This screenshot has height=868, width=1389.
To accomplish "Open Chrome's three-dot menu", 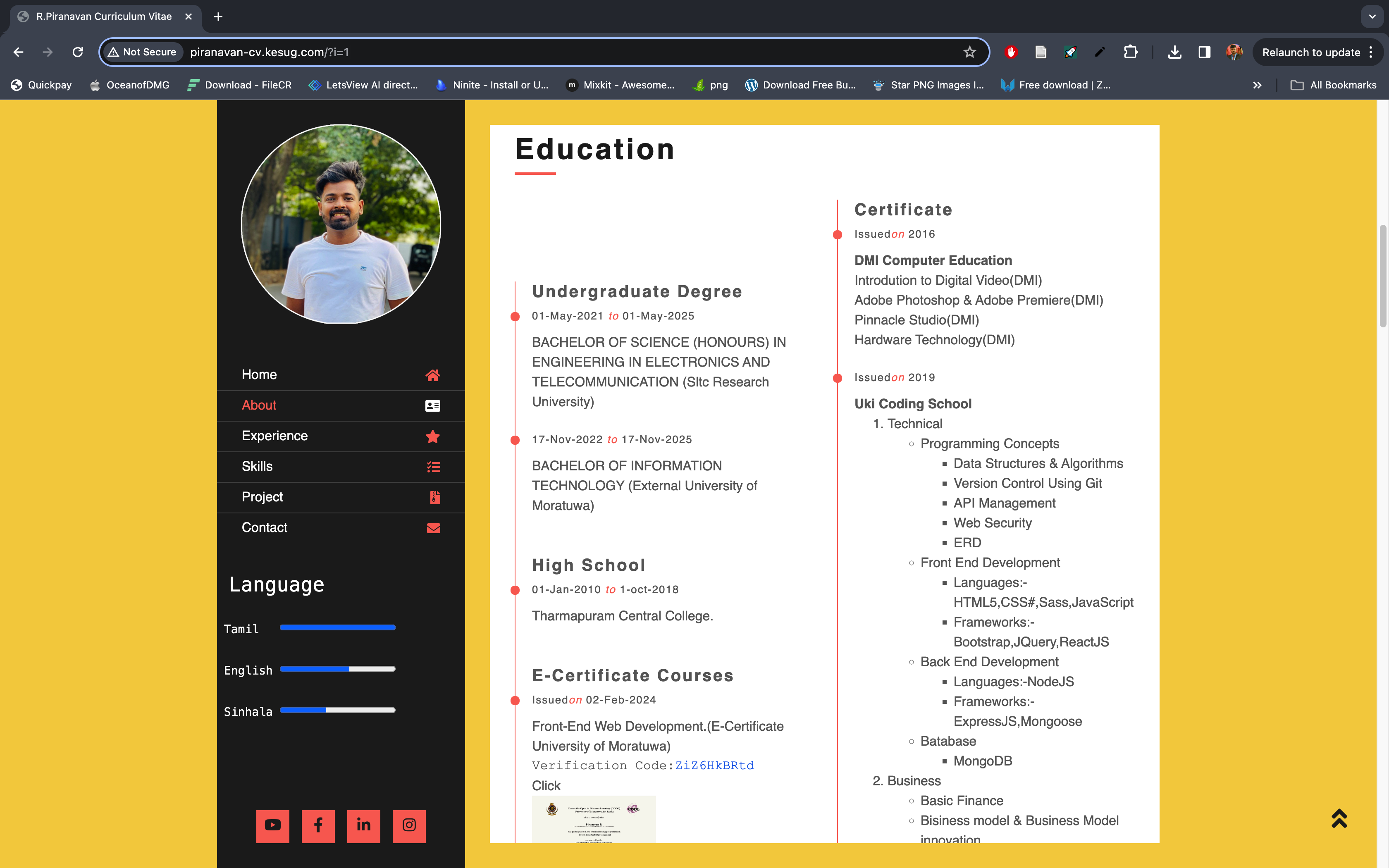I will point(1371,52).
